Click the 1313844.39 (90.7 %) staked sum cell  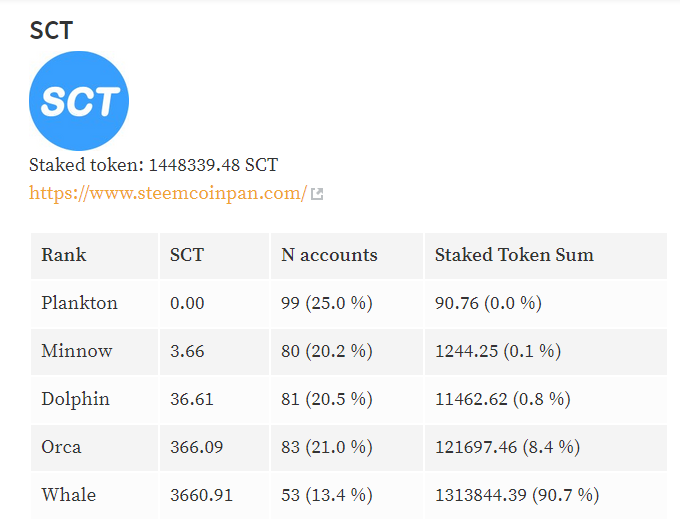pyautogui.click(x=546, y=495)
